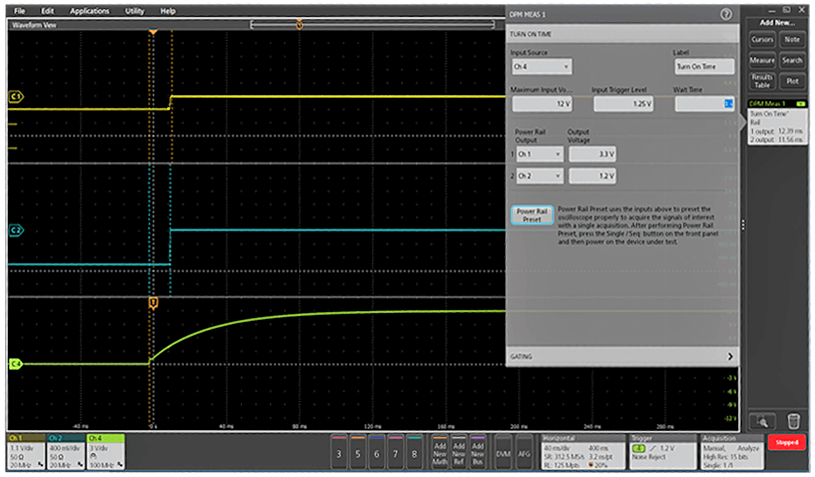
Task: Open Power Rail Output 2 Ch 2 dropdown
Action: (540, 176)
